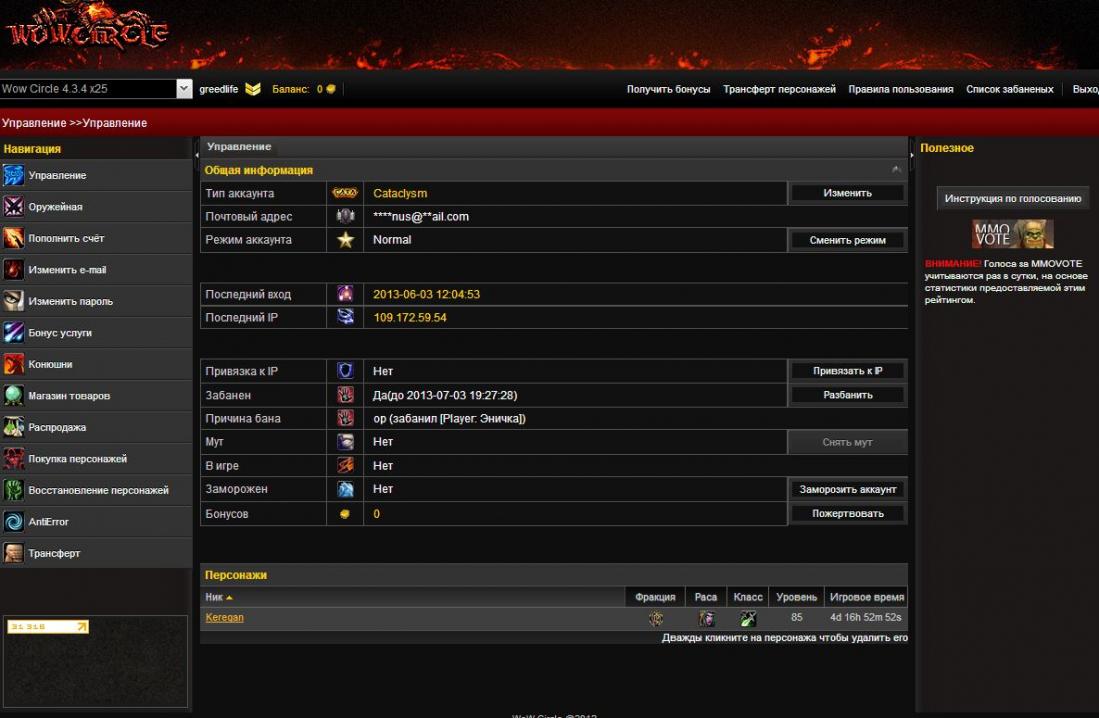
Task: Open Получить бонусы in the top menu
Action: (668, 89)
